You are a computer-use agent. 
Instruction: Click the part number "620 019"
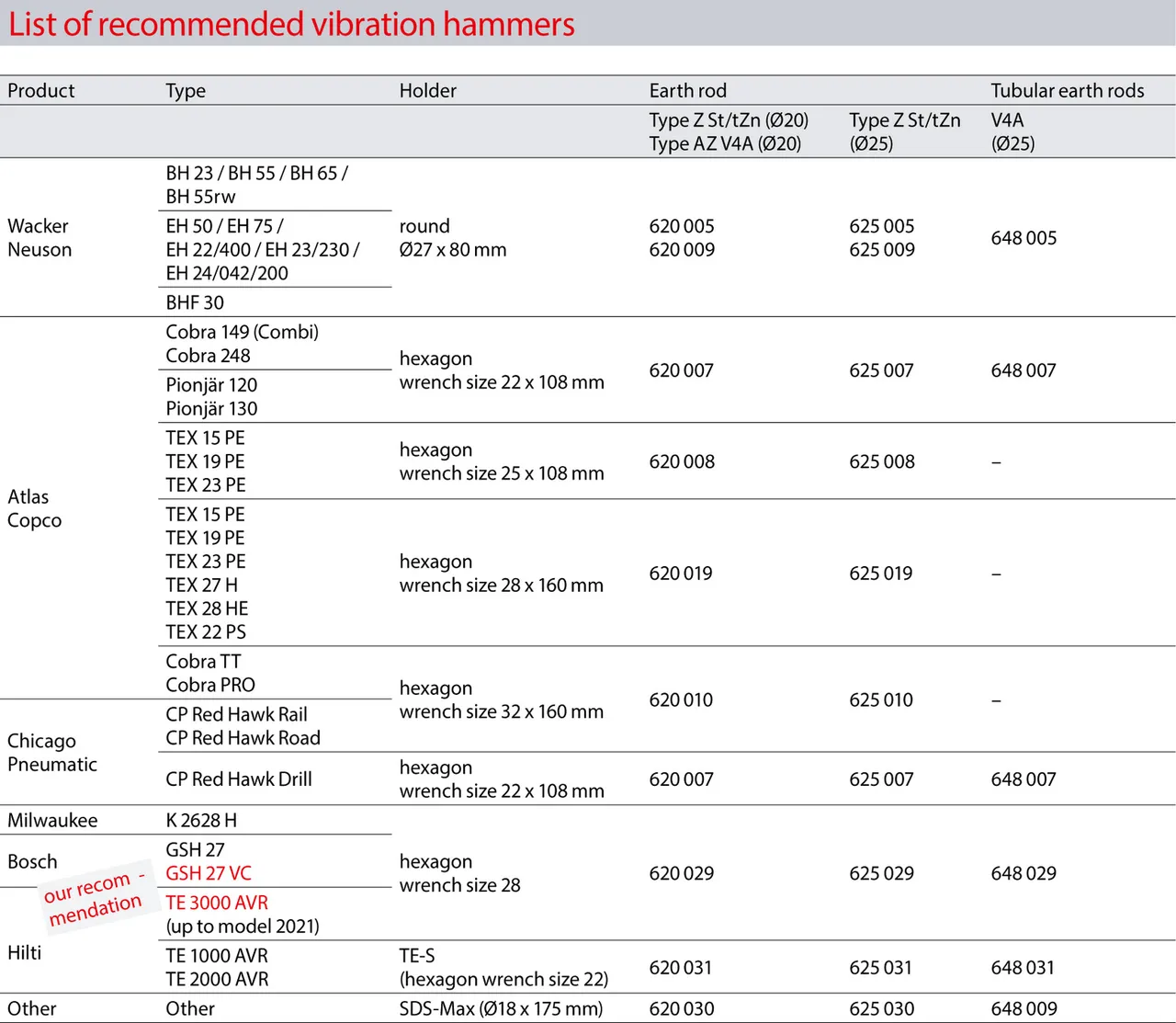680,574
